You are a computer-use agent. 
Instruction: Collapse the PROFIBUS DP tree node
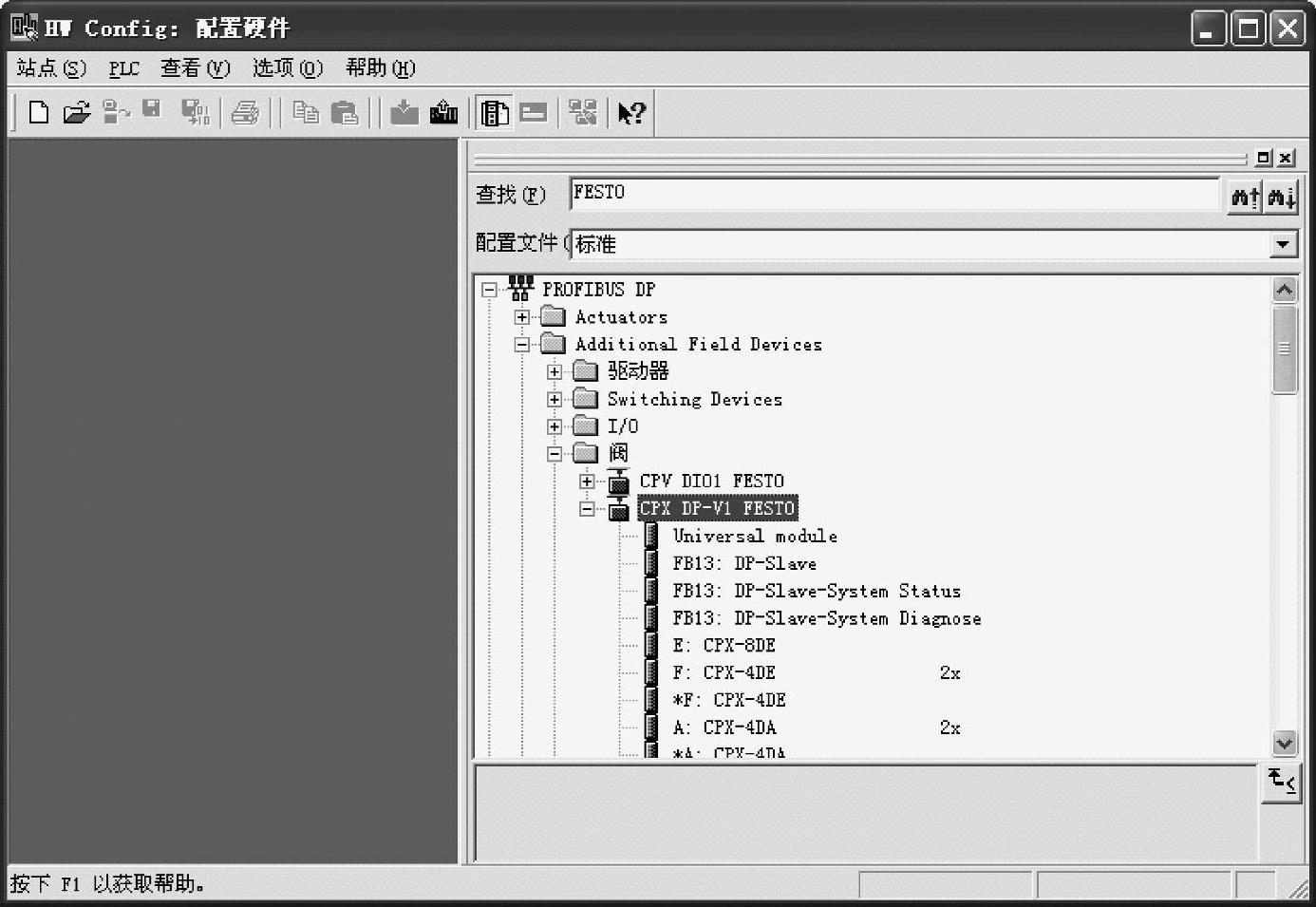(x=490, y=290)
